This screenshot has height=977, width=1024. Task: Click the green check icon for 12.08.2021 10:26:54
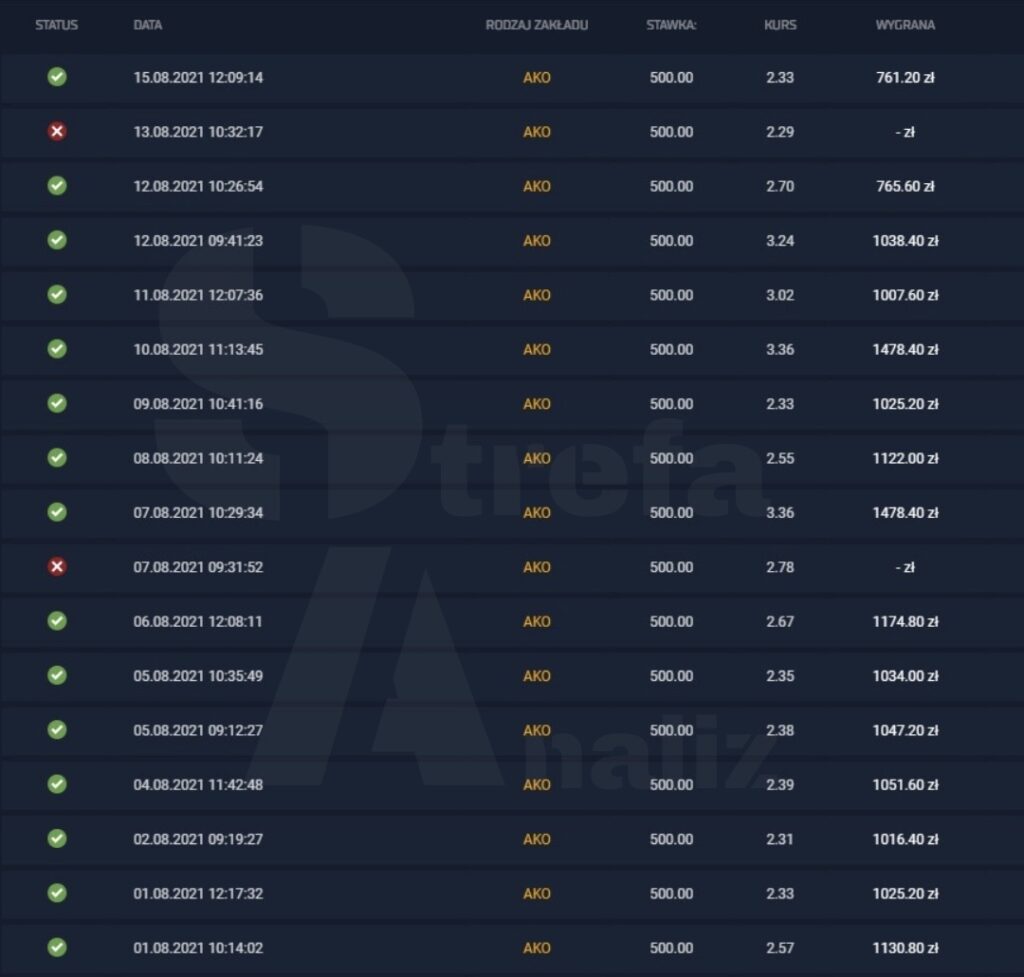(57, 185)
